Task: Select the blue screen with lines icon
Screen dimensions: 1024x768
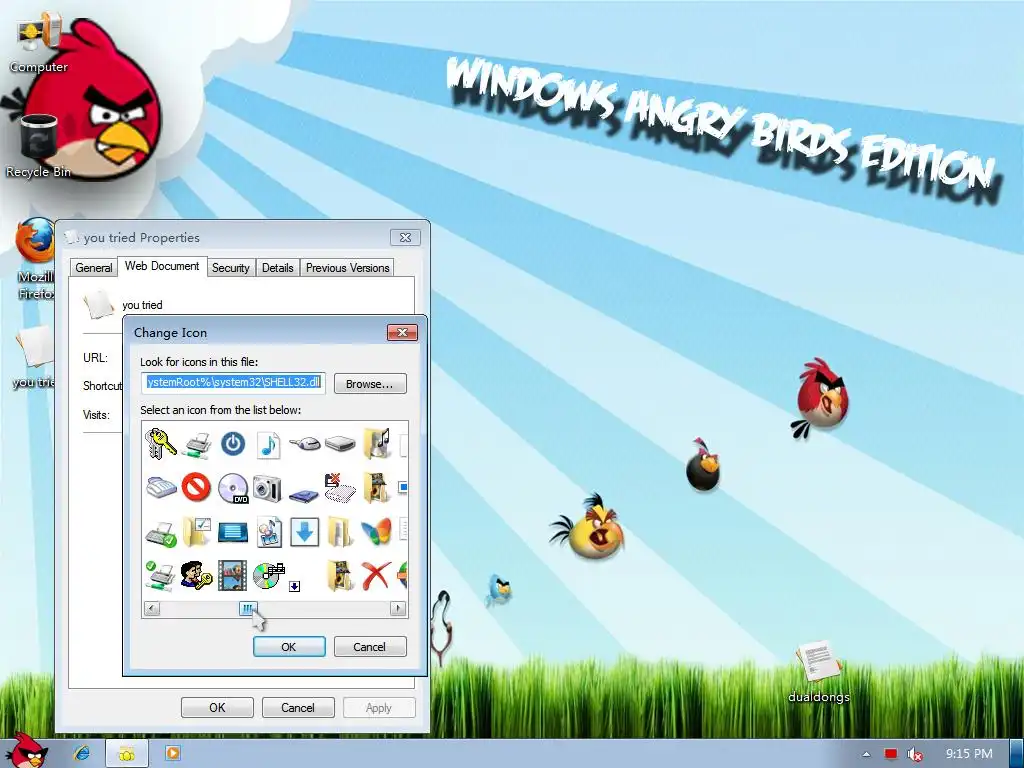Action: point(232,532)
